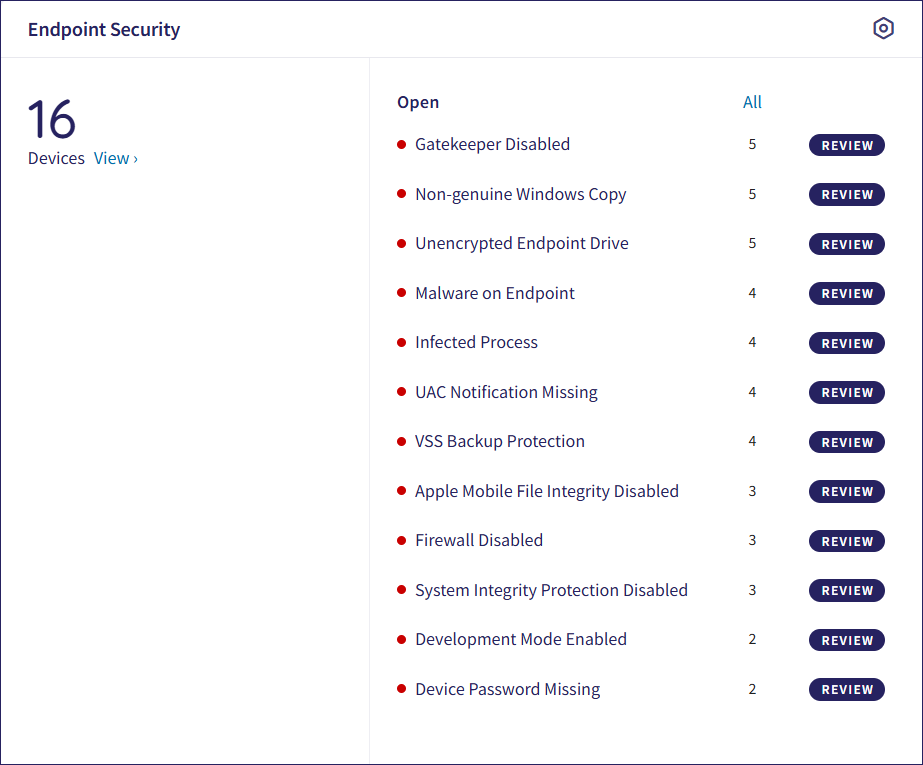Hit Review for UAC Notification Missing

point(846,393)
